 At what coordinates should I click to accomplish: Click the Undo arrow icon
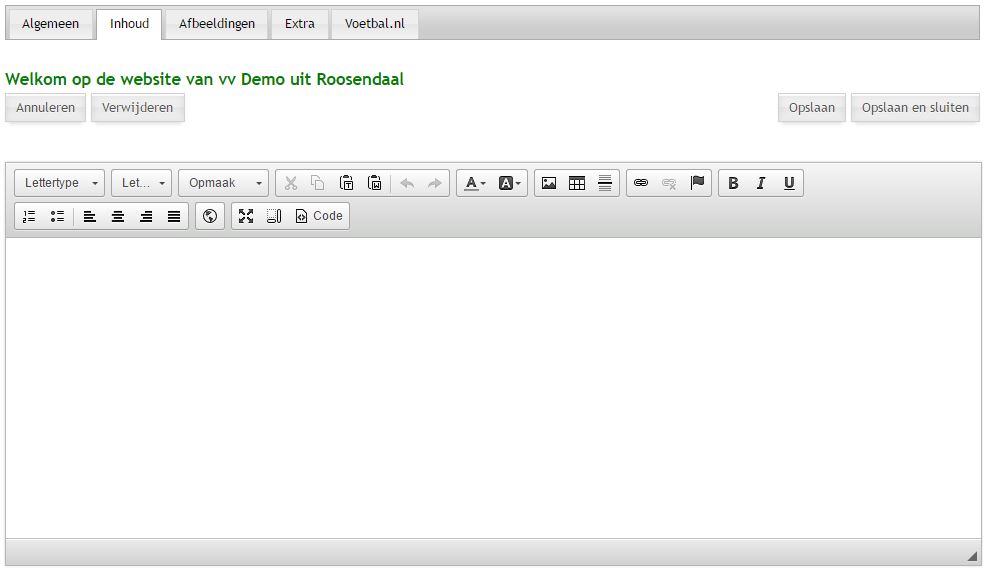tap(407, 183)
